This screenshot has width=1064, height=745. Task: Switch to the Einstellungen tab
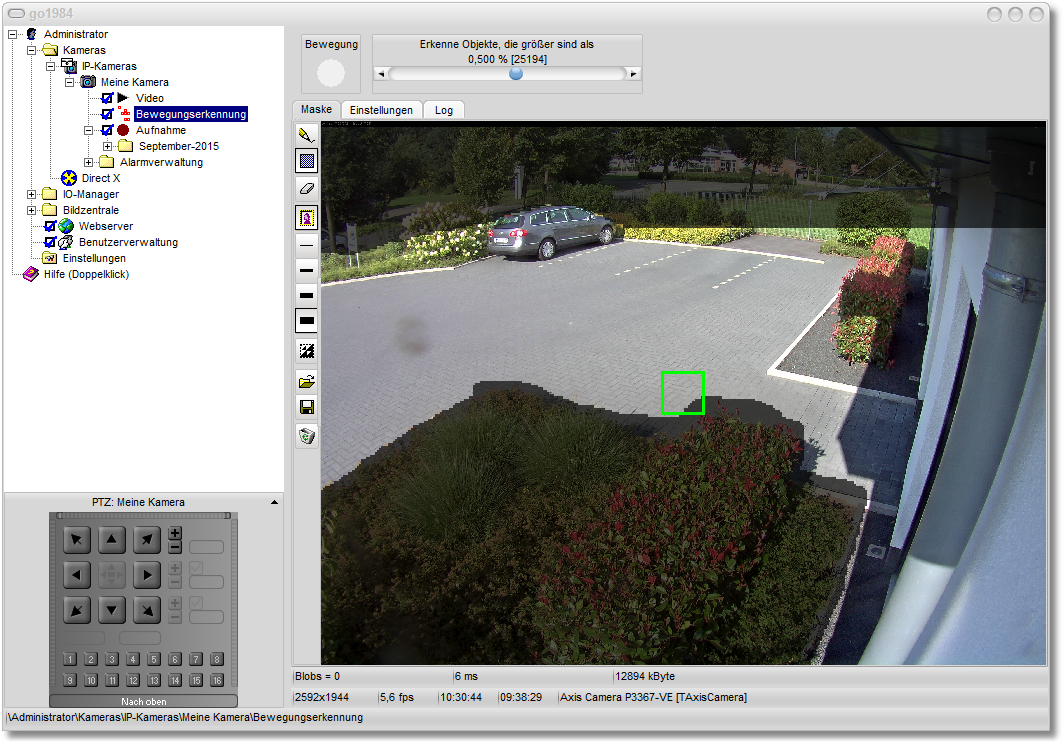pyautogui.click(x=381, y=110)
